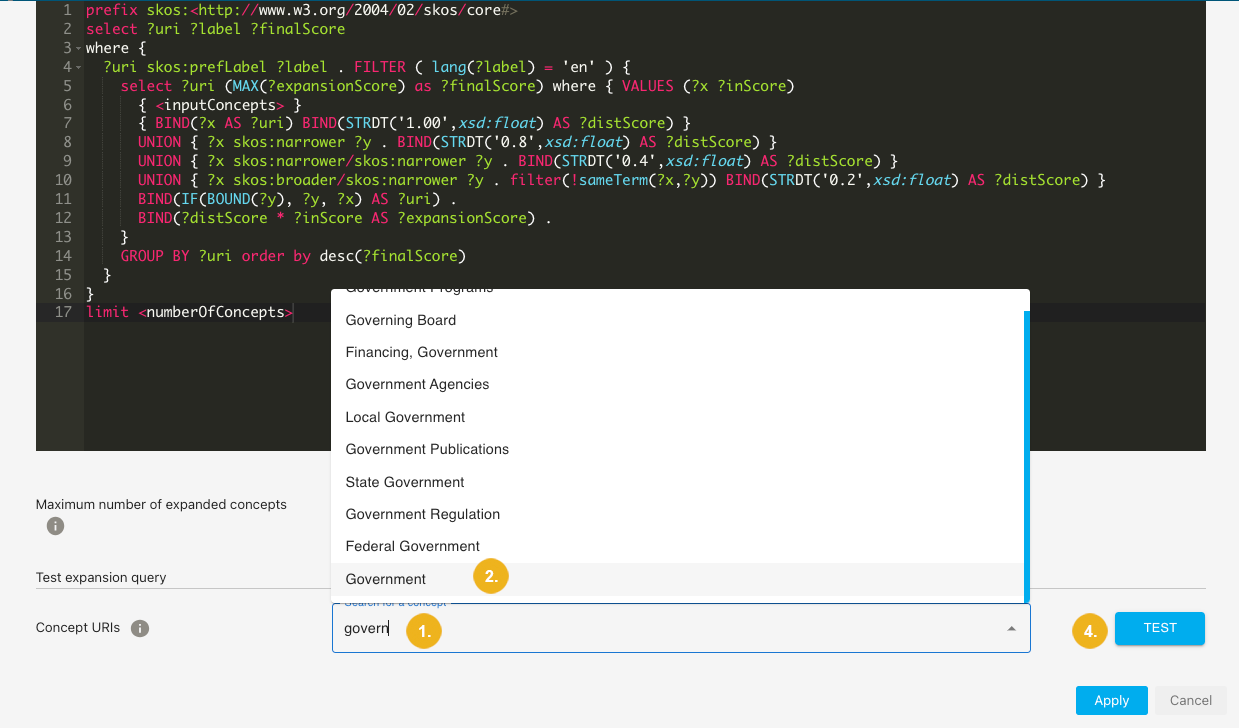The width and height of the screenshot is (1239, 728).
Task: Select "Government" from the suggestion list
Action: point(385,578)
